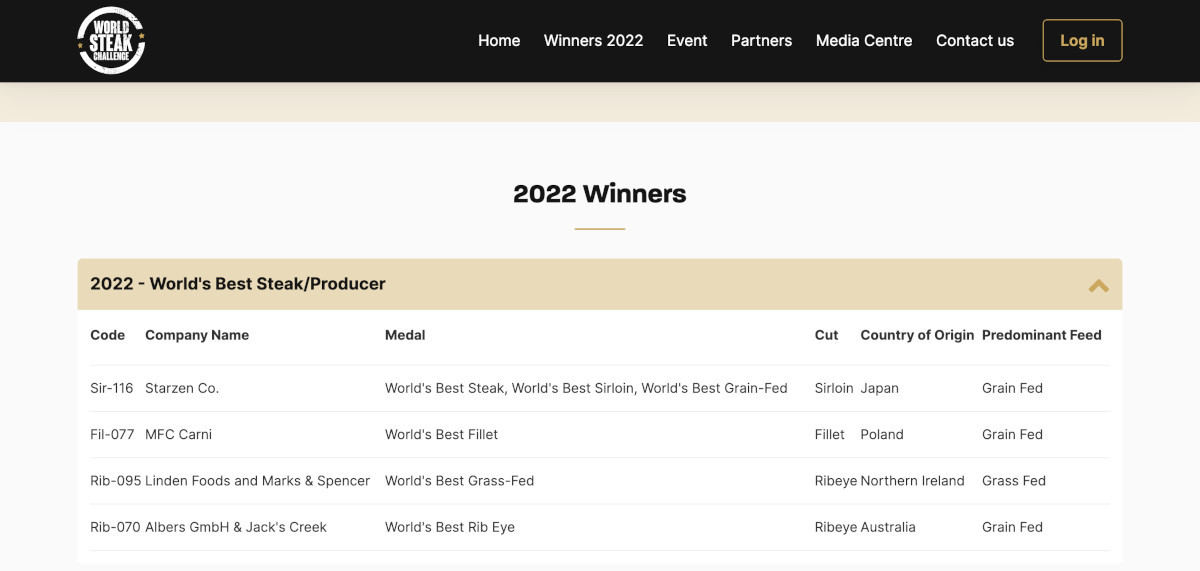Click the 2022 Winners heading
Image resolution: width=1200 pixels, height=571 pixels.
coord(600,193)
